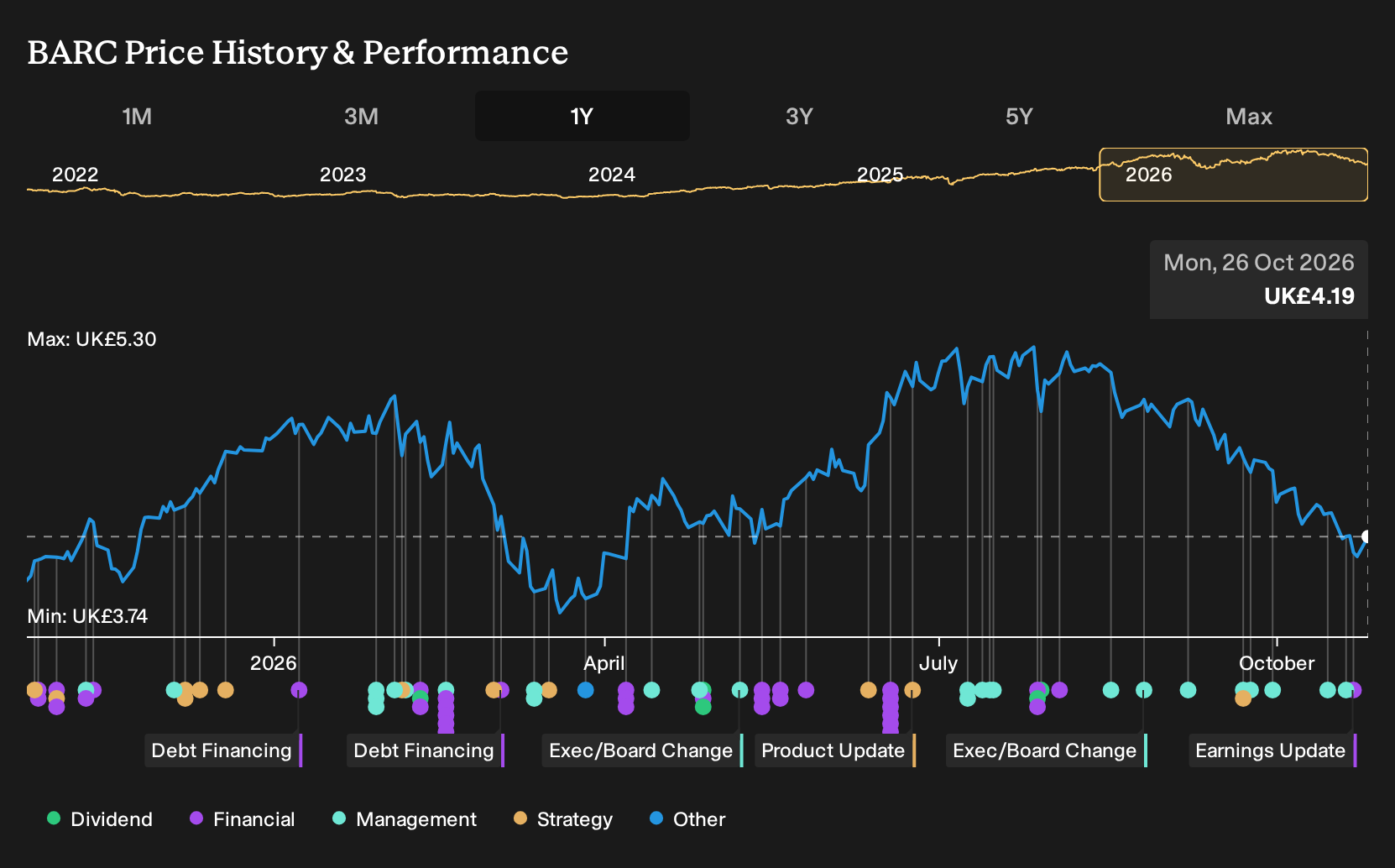1395x868 pixels.
Task: Choose the 1Y time range tab
Action: [583, 116]
